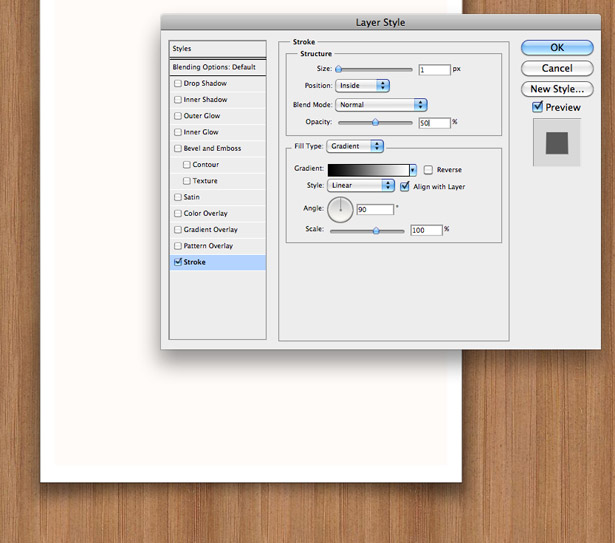This screenshot has width=615, height=543.
Task: Open the gradient Style dropdown set to Linear
Action: 361,185
